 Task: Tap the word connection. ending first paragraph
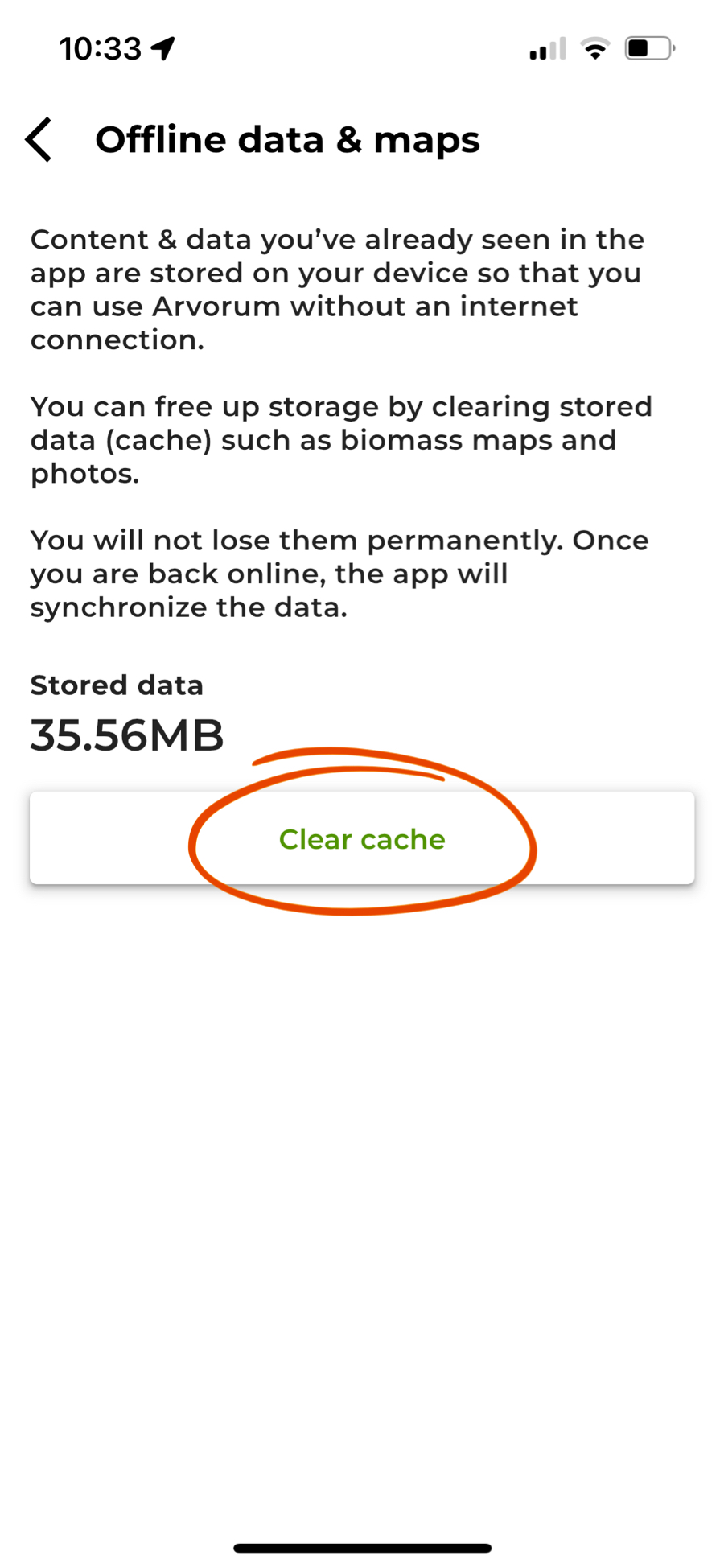click(x=117, y=340)
